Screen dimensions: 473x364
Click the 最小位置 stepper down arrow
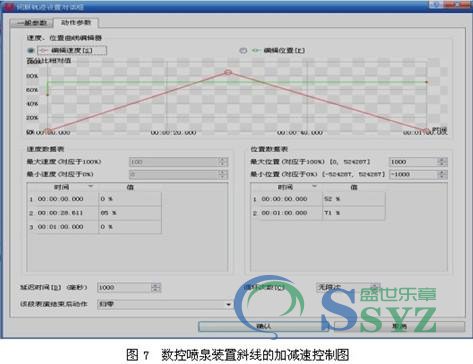click(x=442, y=177)
